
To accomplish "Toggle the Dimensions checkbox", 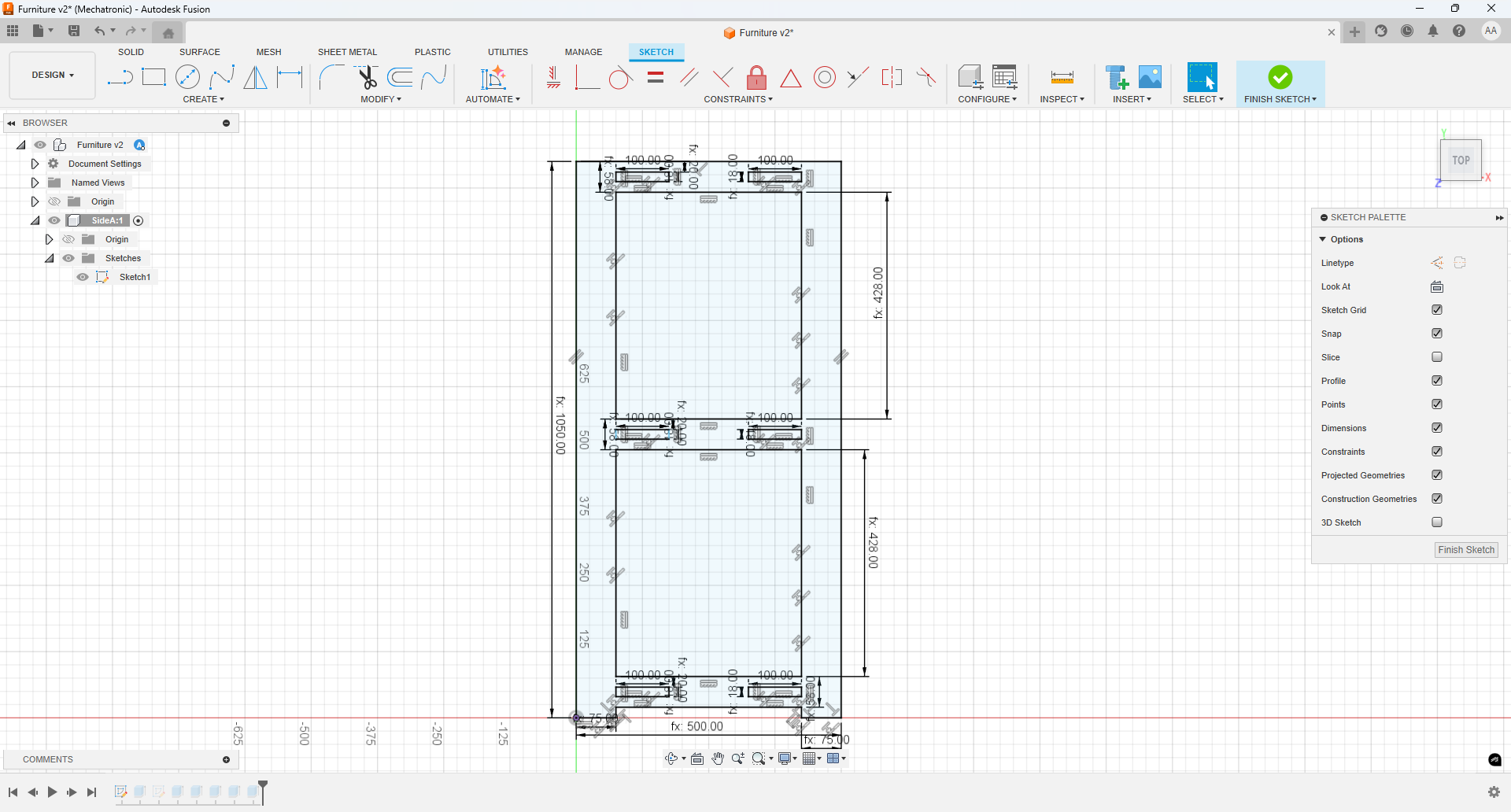I will 1437,428.
